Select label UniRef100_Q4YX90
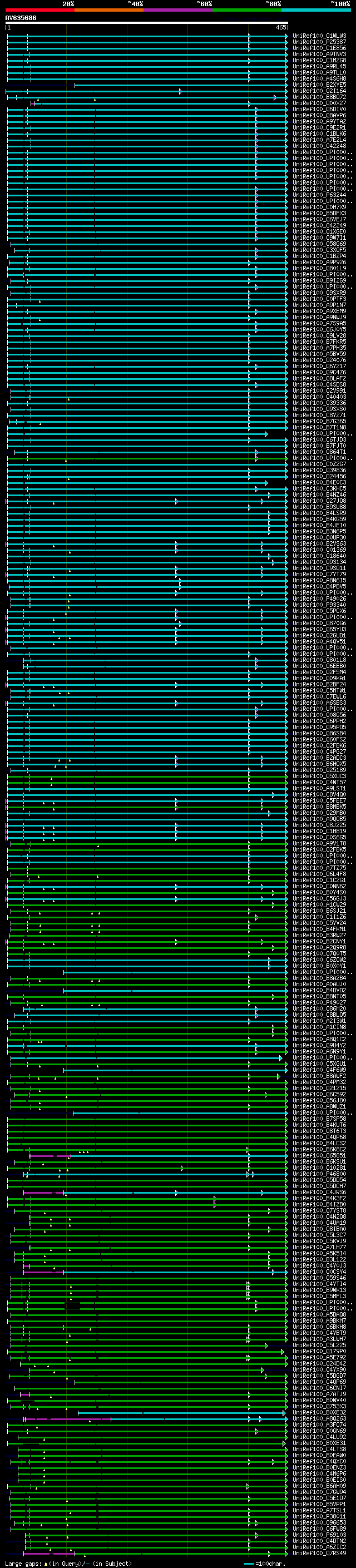 click(319, 1369)
